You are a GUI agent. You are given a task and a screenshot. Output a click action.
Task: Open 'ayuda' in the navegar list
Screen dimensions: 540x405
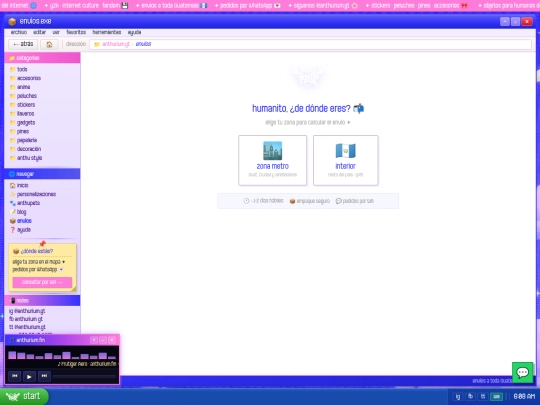pos(20,230)
